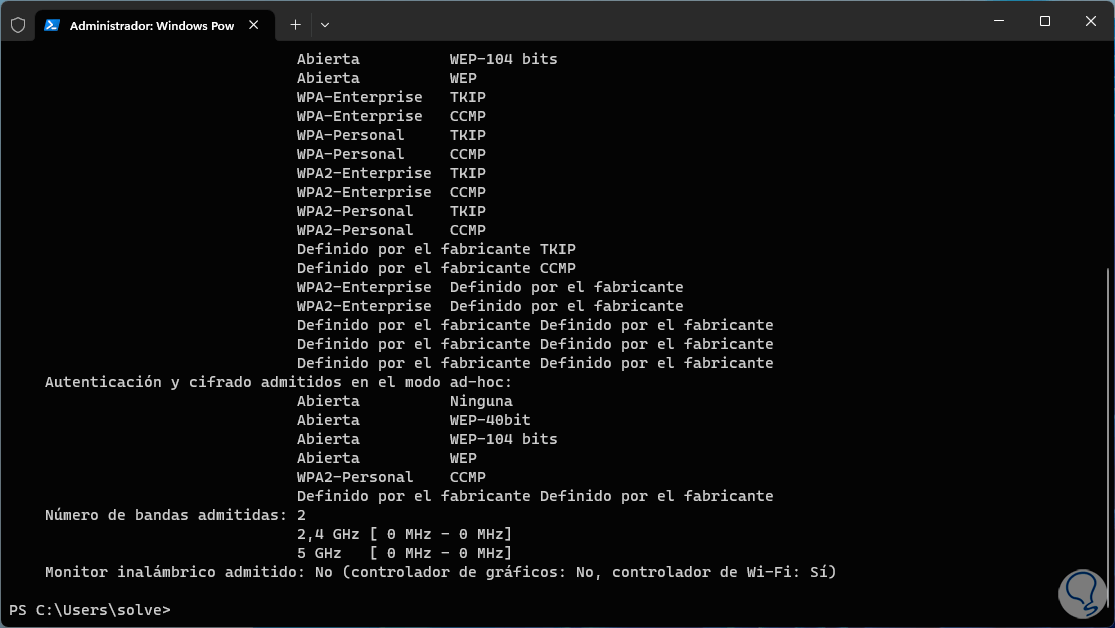Maximize the terminal window
1115x628 pixels.
pos(1044,21)
